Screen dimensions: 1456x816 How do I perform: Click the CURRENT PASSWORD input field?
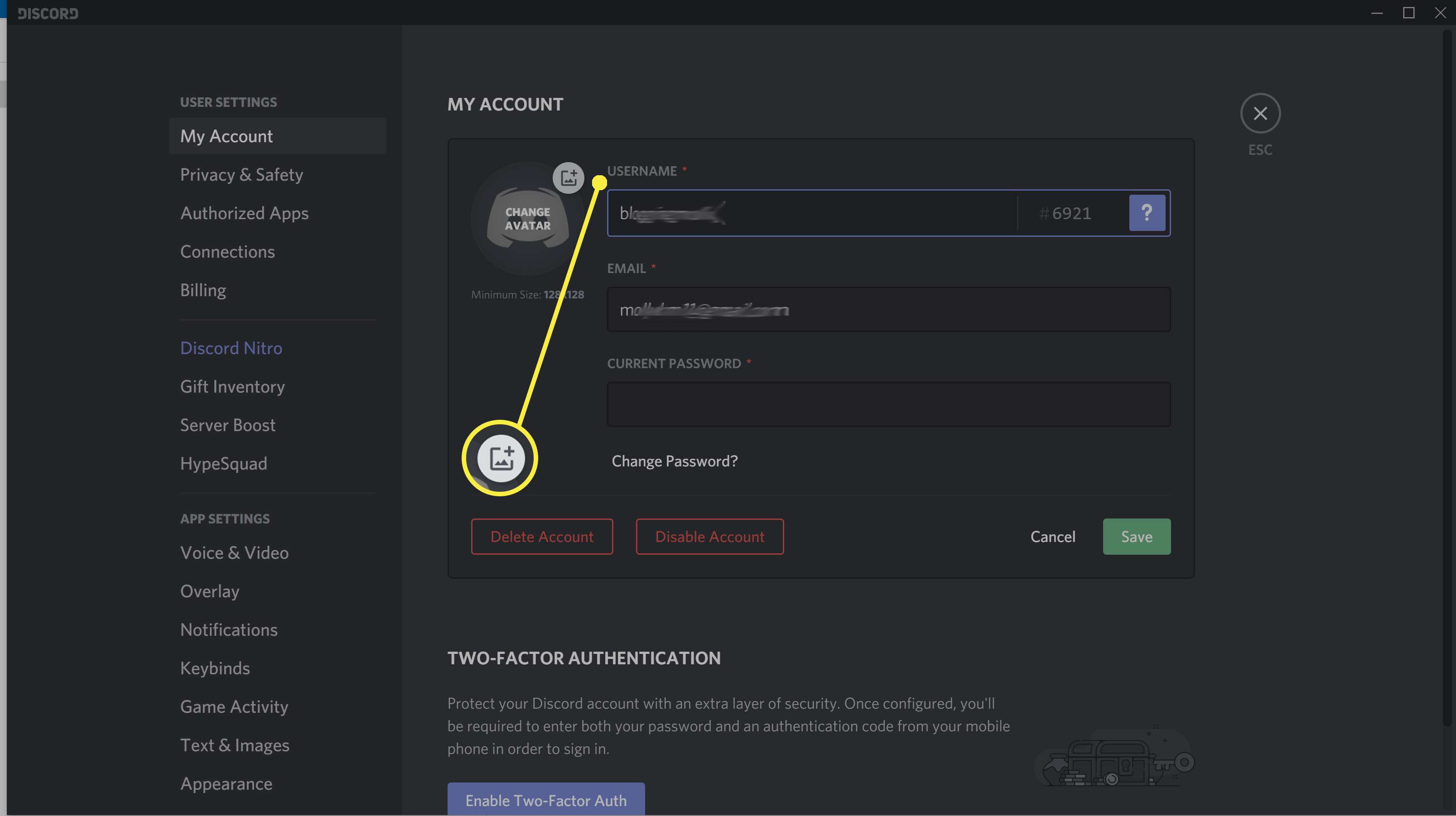click(x=888, y=403)
